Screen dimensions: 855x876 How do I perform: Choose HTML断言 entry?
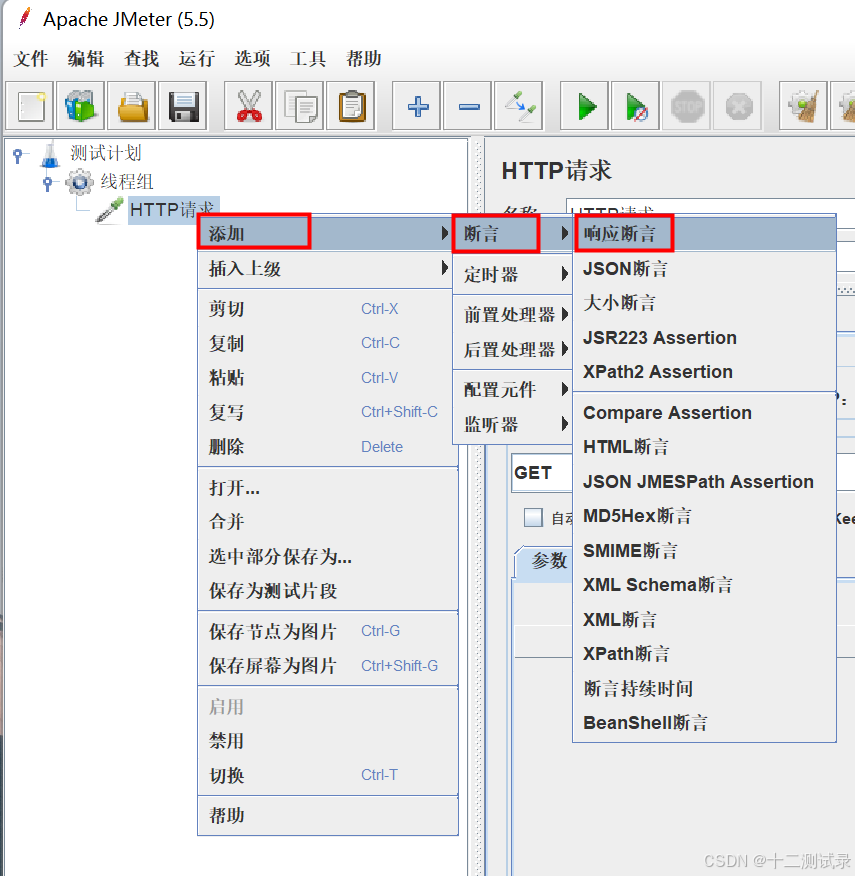tap(704, 446)
